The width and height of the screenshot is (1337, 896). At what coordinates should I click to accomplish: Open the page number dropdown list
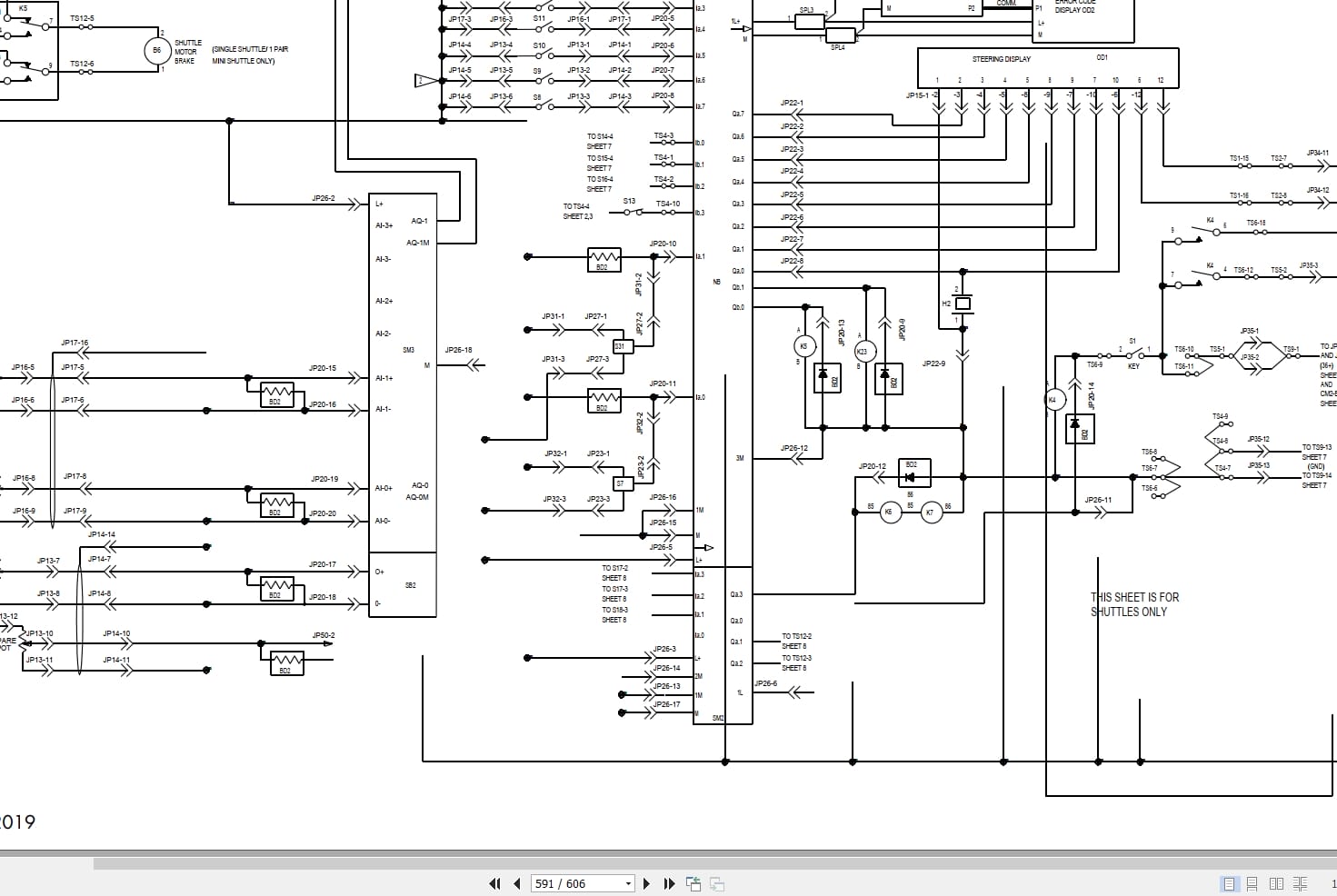(x=628, y=883)
